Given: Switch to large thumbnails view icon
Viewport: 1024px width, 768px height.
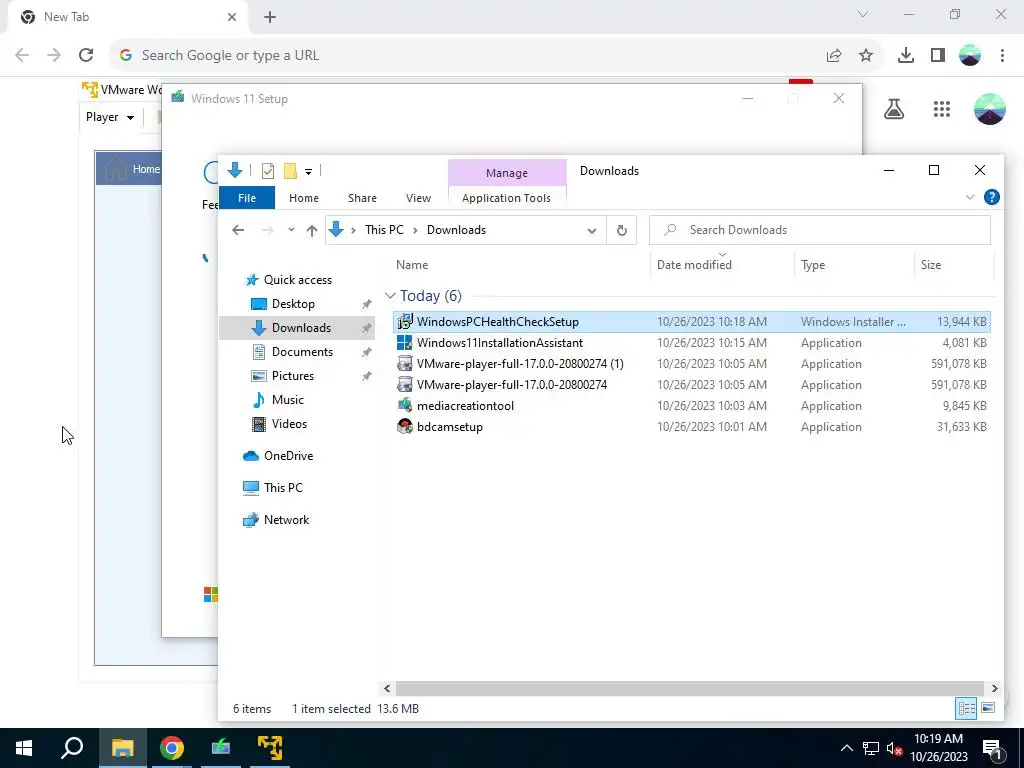Looking at the screenshot, I should click(988, 709).
